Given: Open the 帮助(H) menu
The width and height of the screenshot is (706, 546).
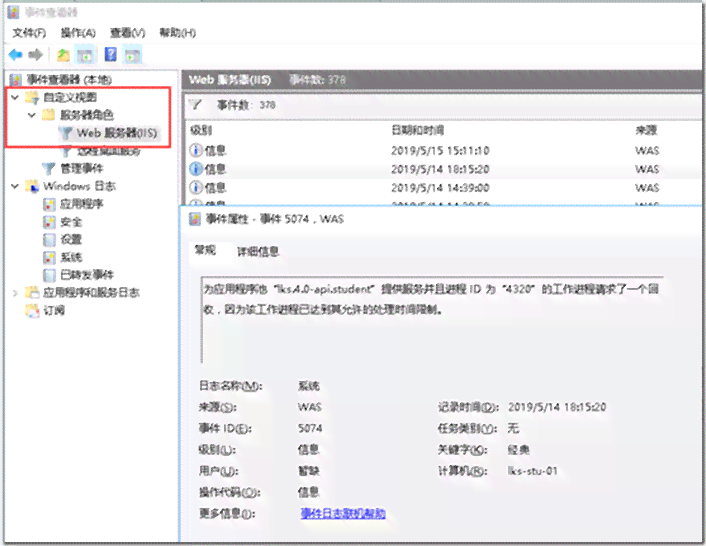Looking at the screenshot, I should 177,33.
